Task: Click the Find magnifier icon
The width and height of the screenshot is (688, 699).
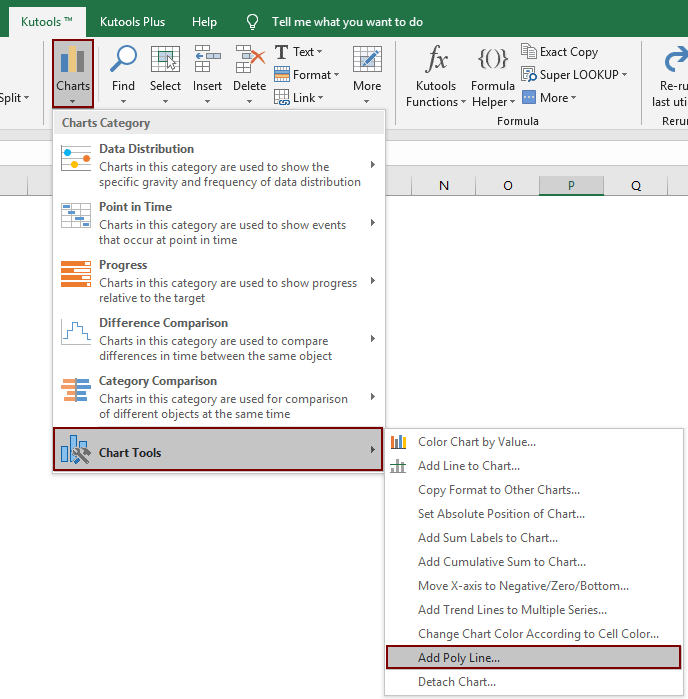Action: coord(124,58)
